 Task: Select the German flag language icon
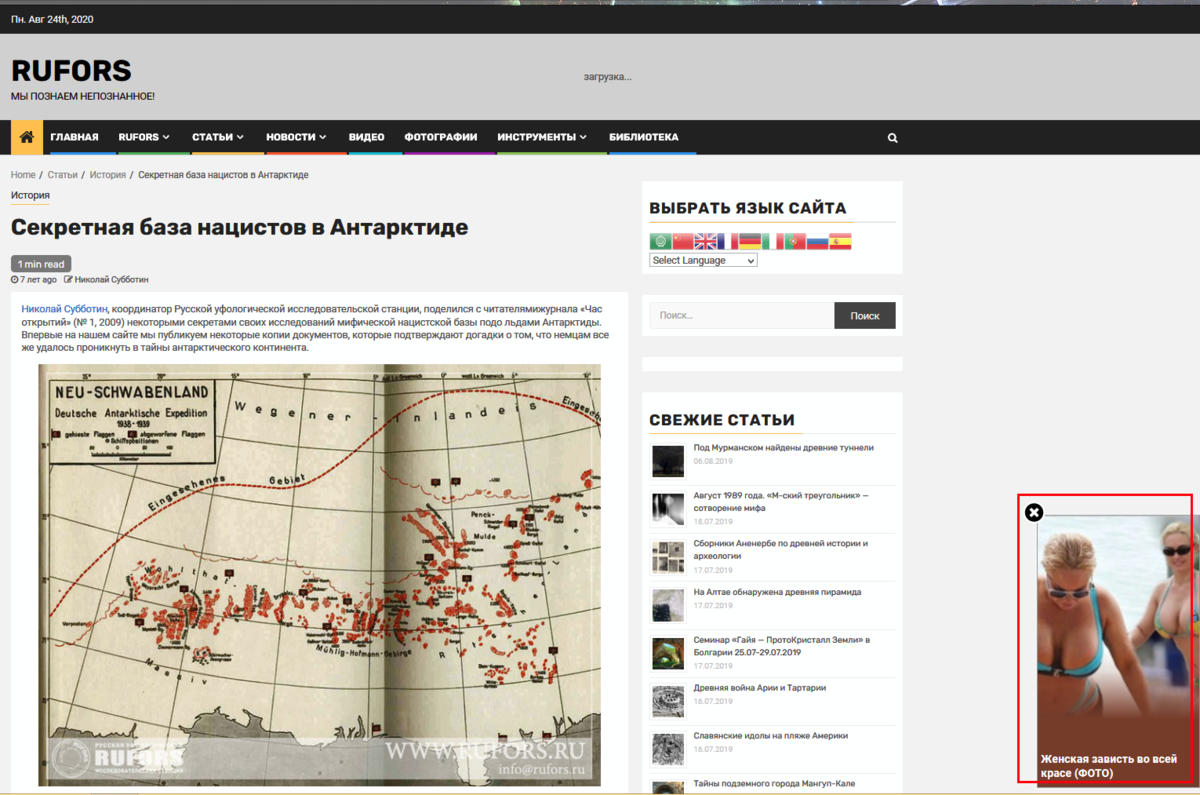click(750, 241)
